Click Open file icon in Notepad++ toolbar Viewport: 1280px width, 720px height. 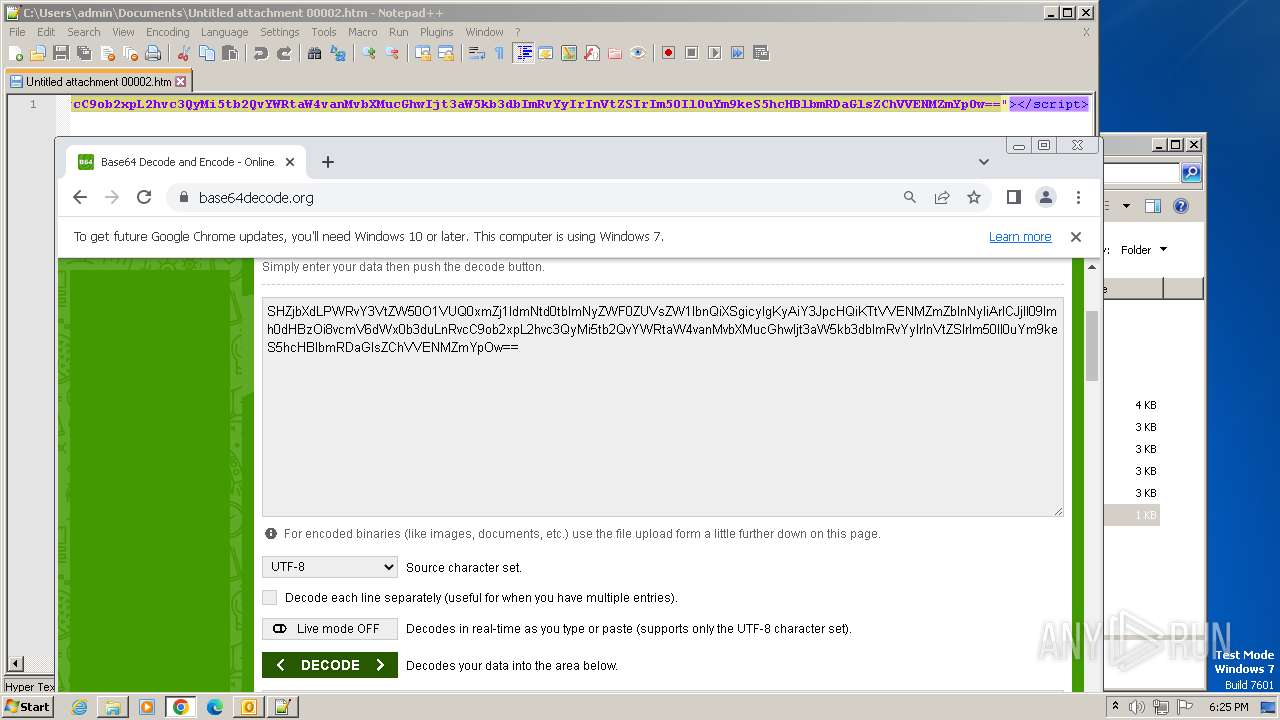[x=38, y=53]
